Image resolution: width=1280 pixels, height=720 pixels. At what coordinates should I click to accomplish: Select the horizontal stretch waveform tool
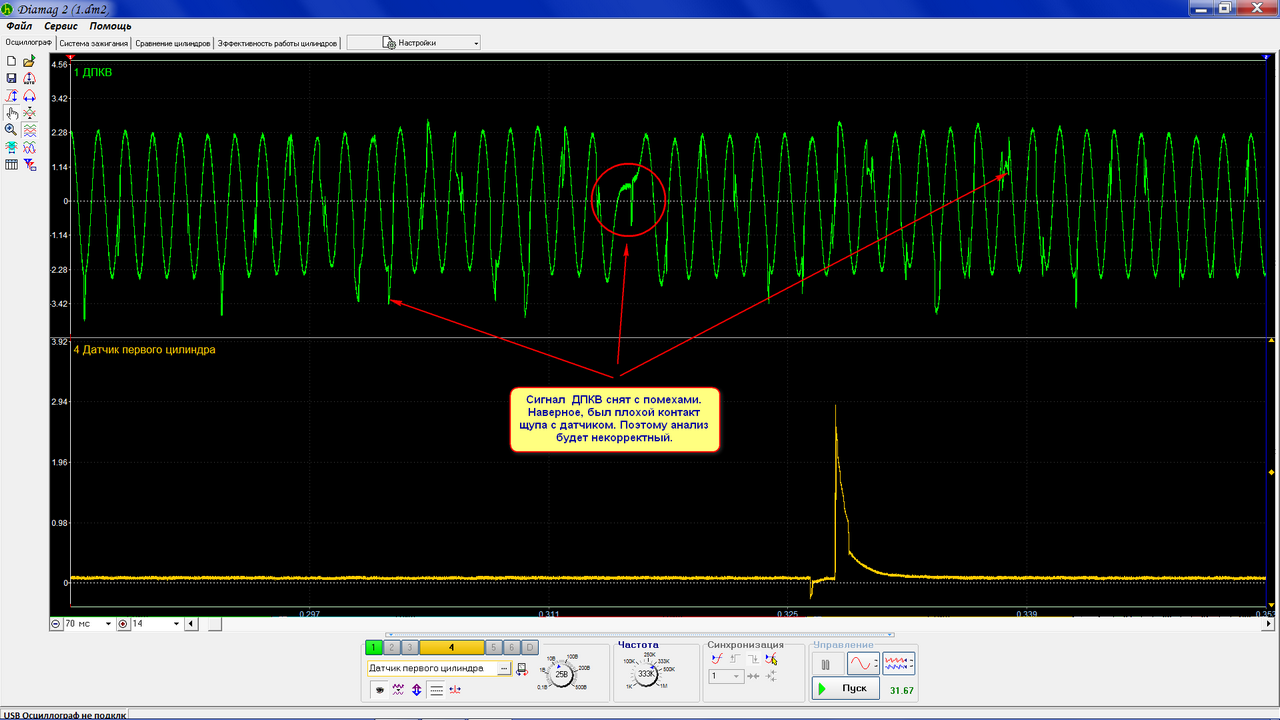coord(29,96)
